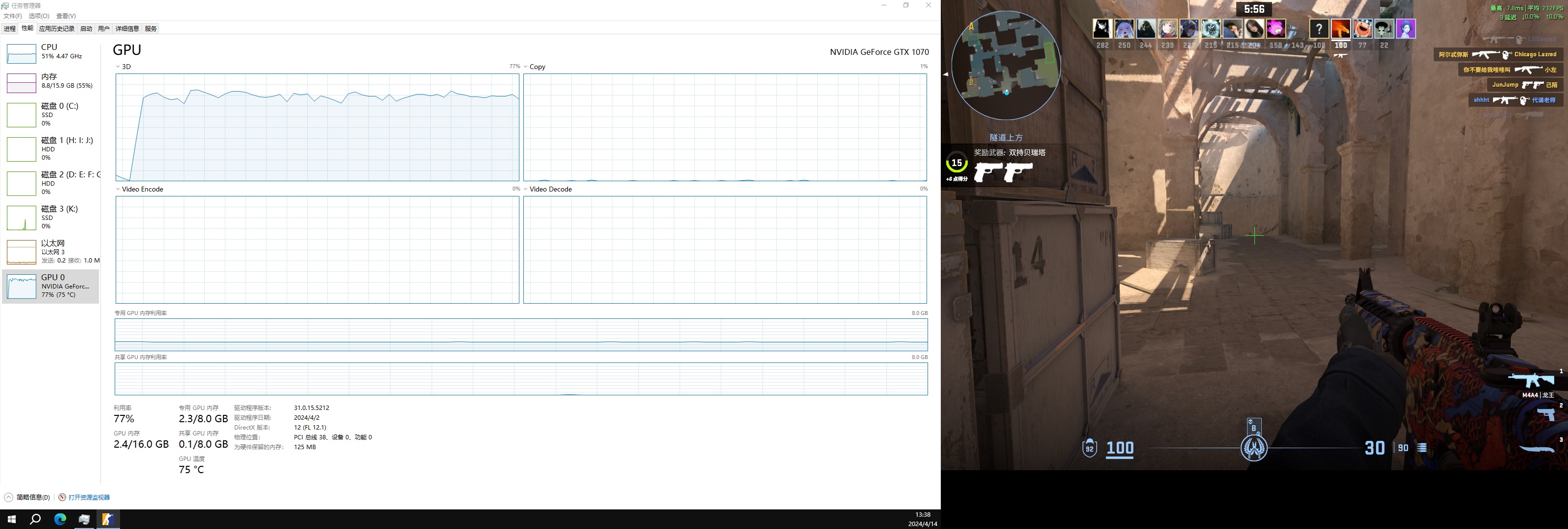Click the highlighted avatar scoring 100
1568x529 pixels.
point(1340,28)
